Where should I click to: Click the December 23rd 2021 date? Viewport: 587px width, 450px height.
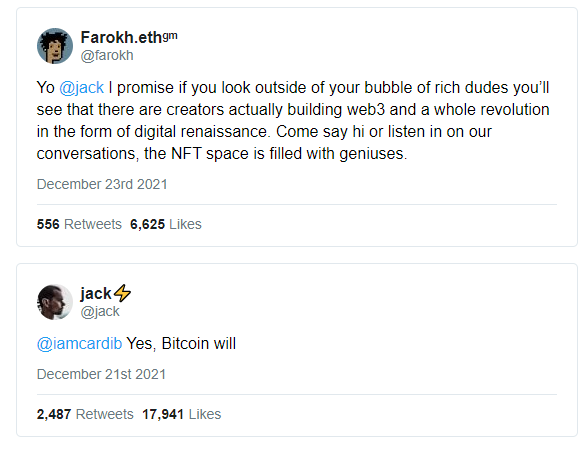pyautogui.click(x=102, y=184)
